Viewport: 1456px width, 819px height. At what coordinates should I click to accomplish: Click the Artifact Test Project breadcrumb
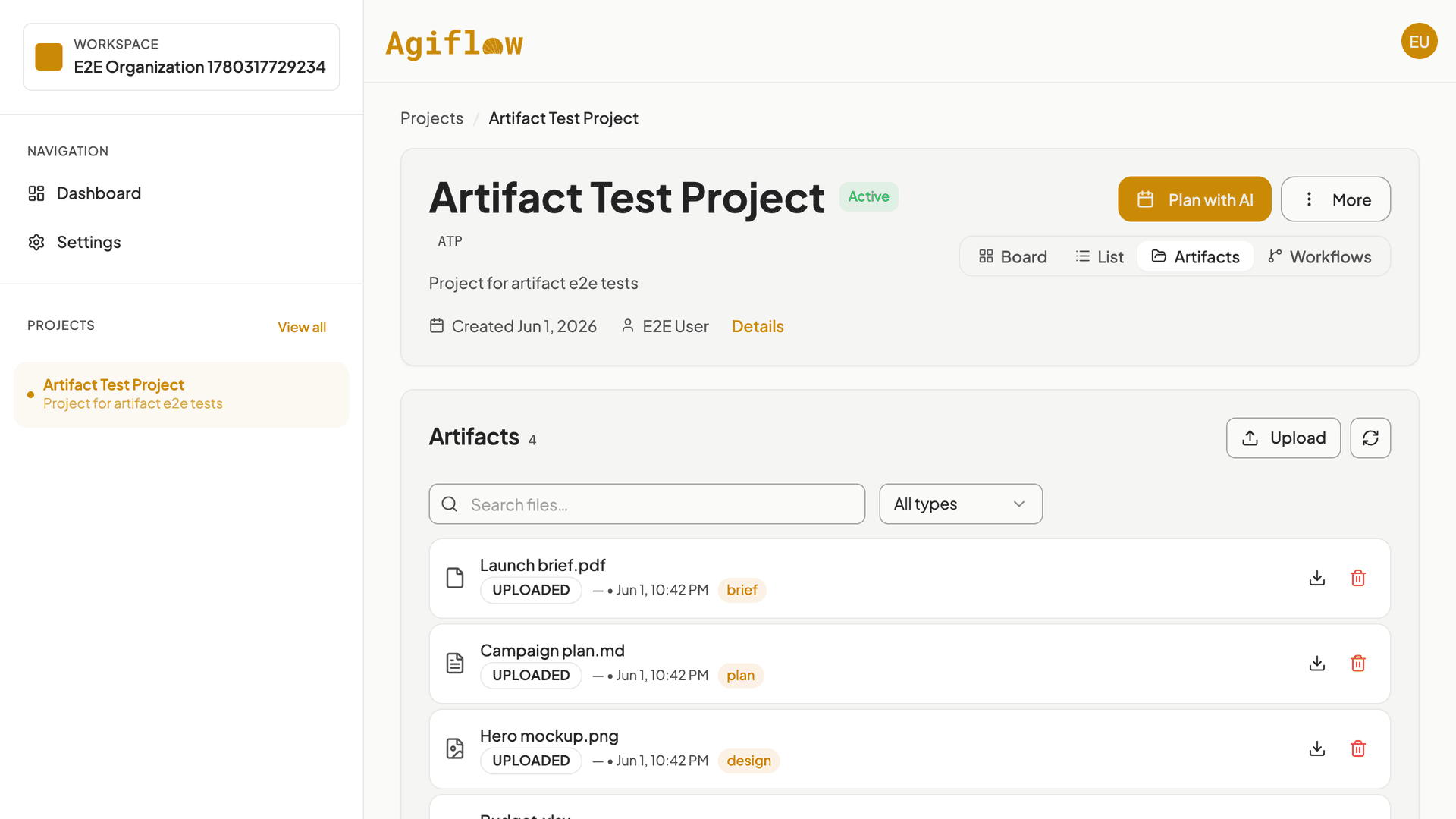[x=563, y=118]
